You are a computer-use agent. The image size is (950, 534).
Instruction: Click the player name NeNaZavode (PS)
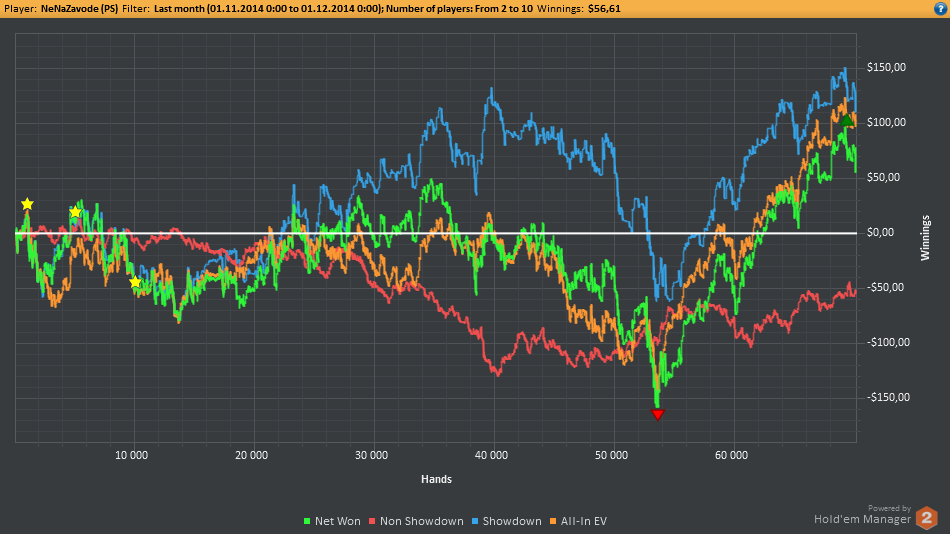click(79, 9)
